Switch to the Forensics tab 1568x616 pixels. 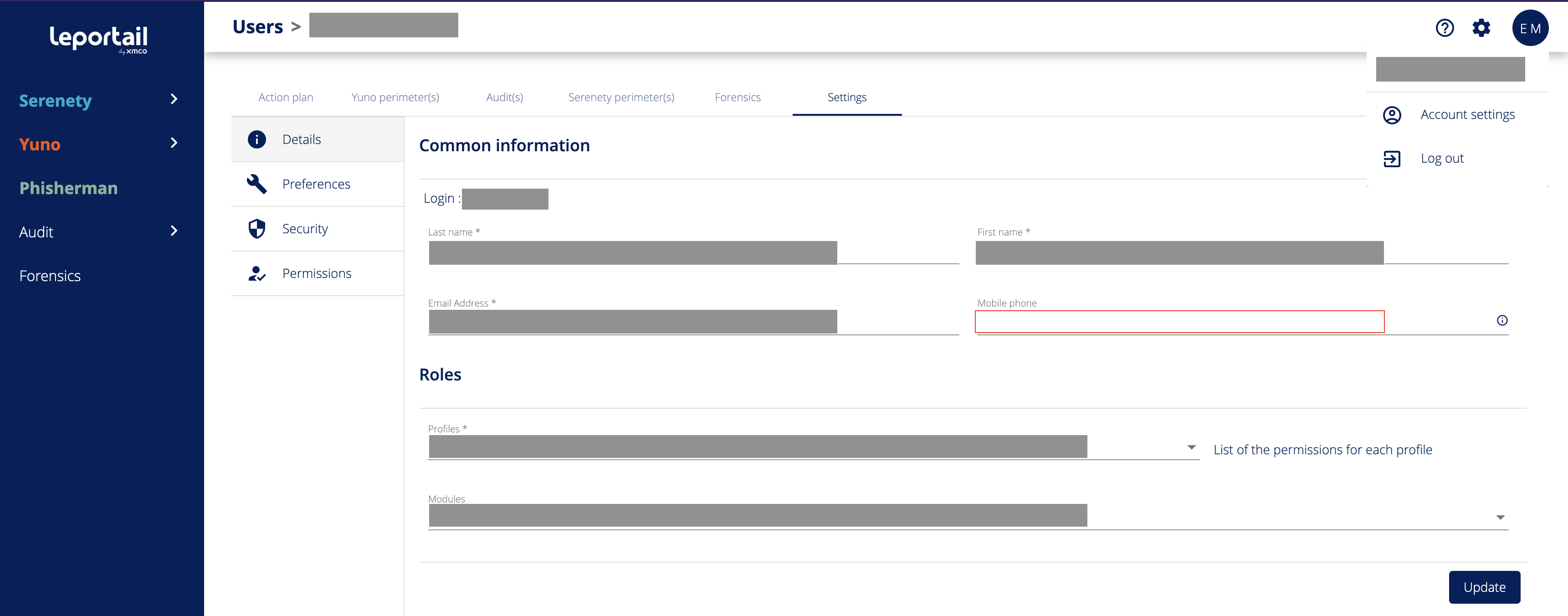click(737, 98)
